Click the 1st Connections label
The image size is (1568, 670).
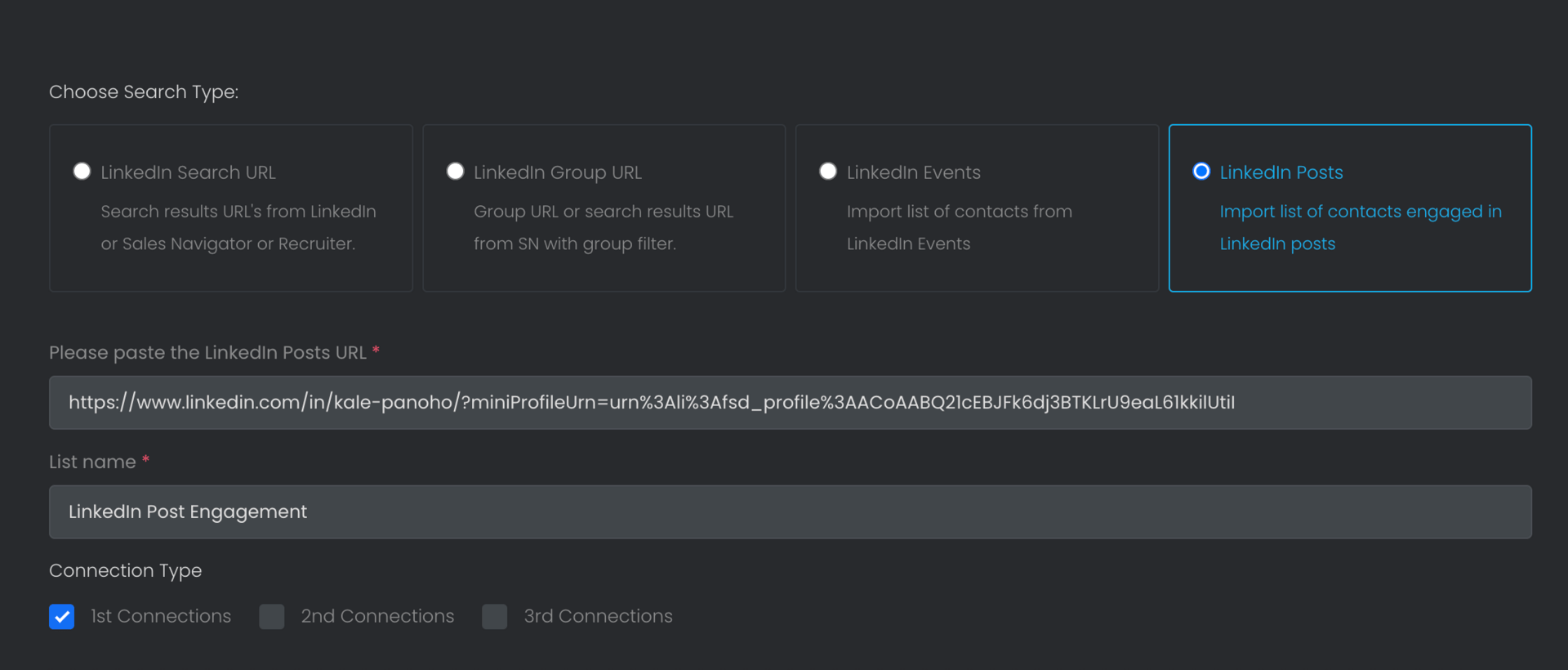coord(161,616)
